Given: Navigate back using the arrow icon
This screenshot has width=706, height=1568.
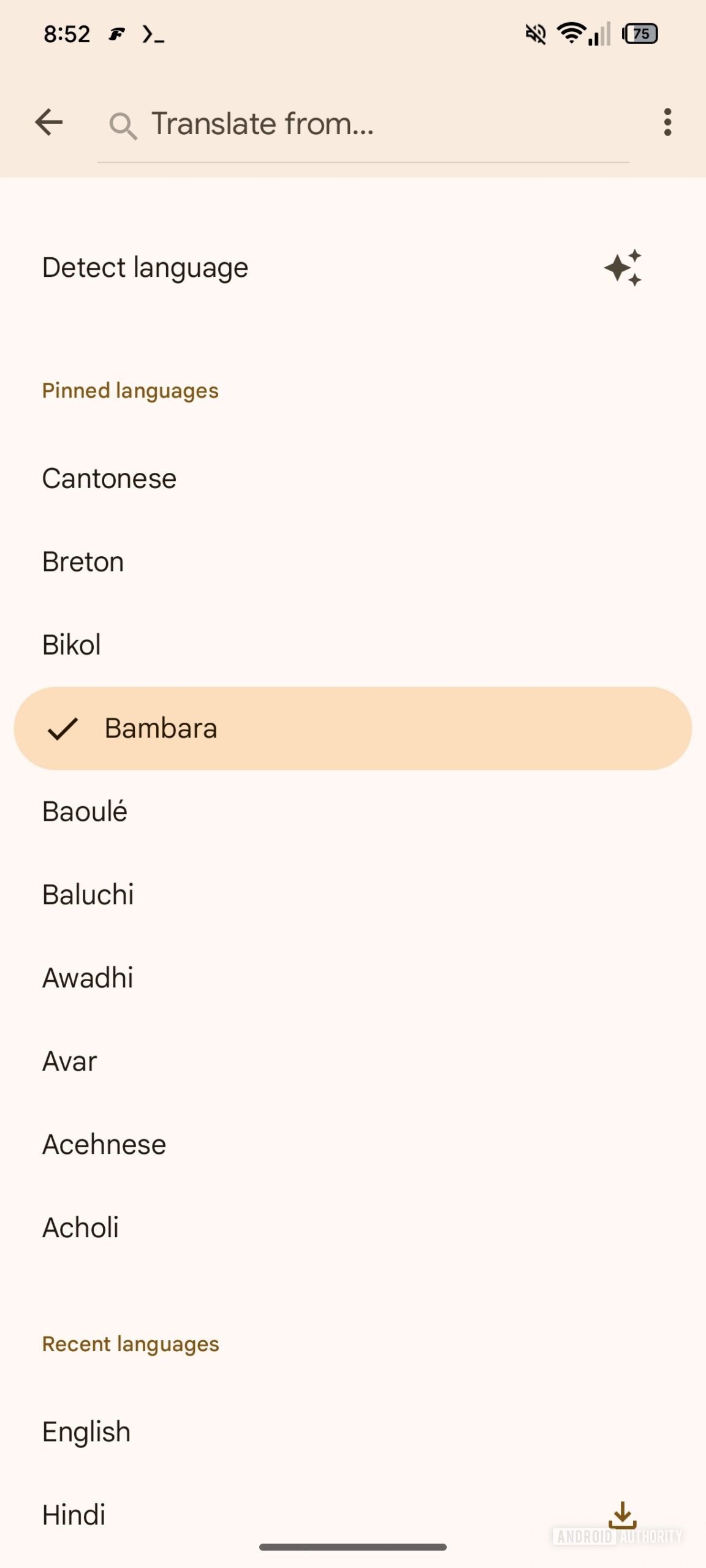Looking at the screenshot, I should (48, 122).
